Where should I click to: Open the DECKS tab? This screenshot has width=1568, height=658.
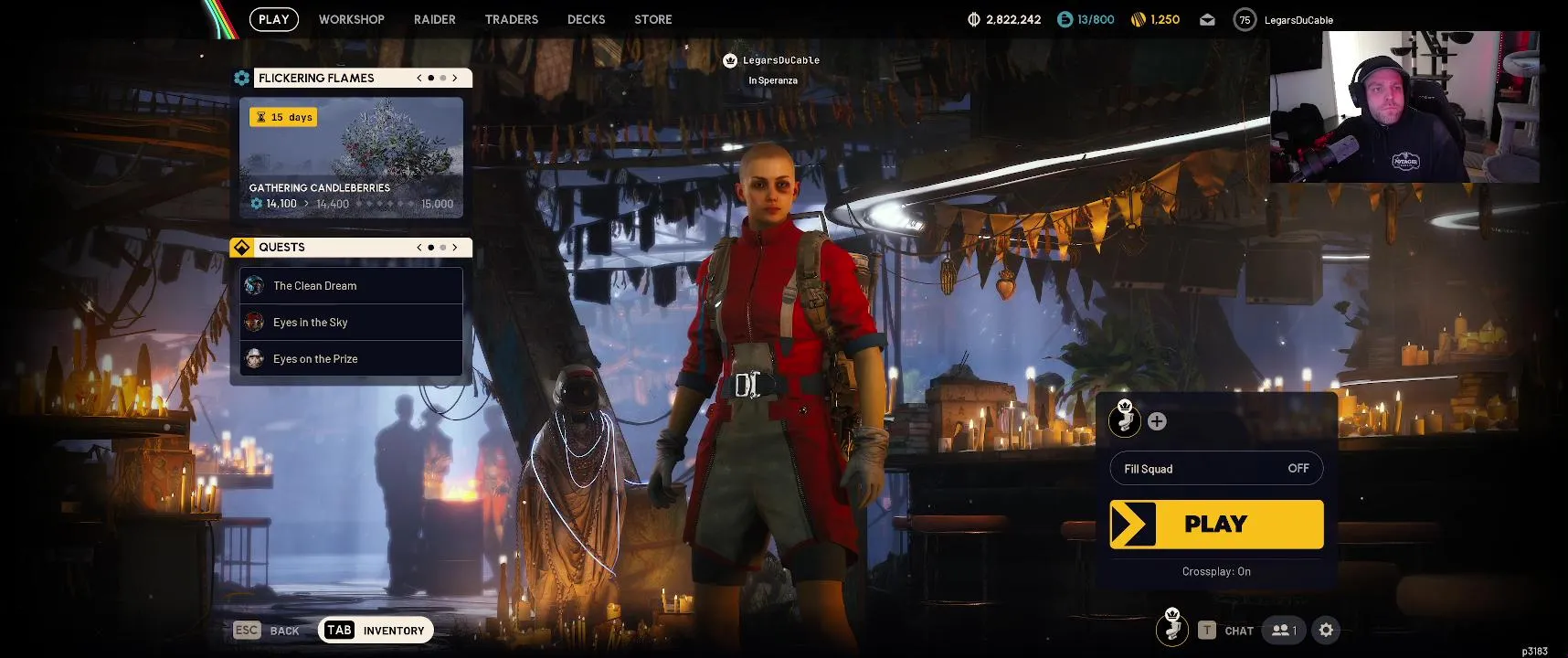586,19
